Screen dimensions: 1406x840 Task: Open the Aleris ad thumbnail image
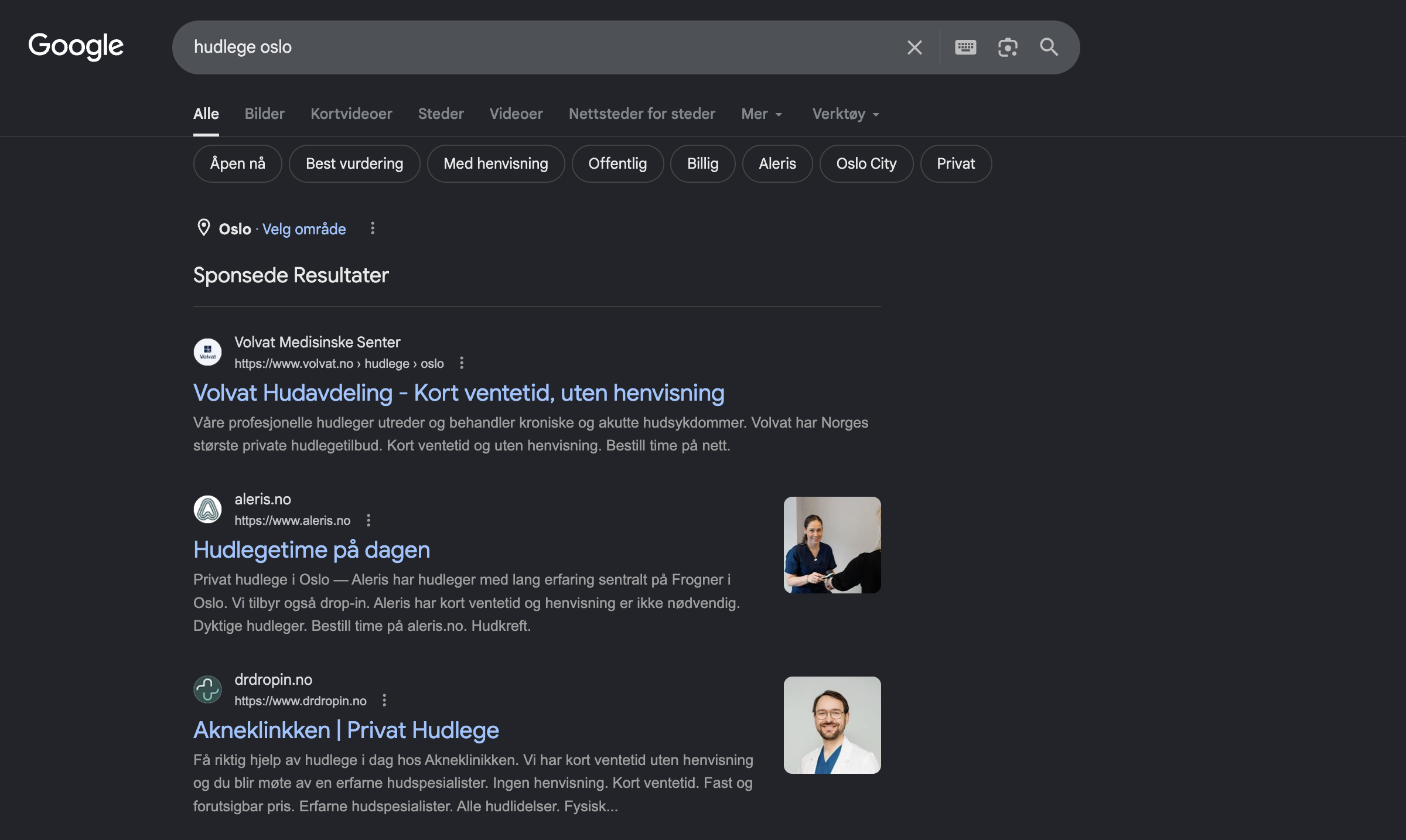[x=832, y=545]
